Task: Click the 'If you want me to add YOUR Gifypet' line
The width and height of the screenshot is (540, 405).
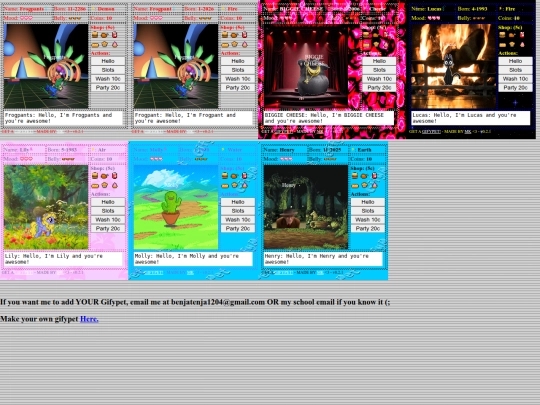Action: pos(195,302)
